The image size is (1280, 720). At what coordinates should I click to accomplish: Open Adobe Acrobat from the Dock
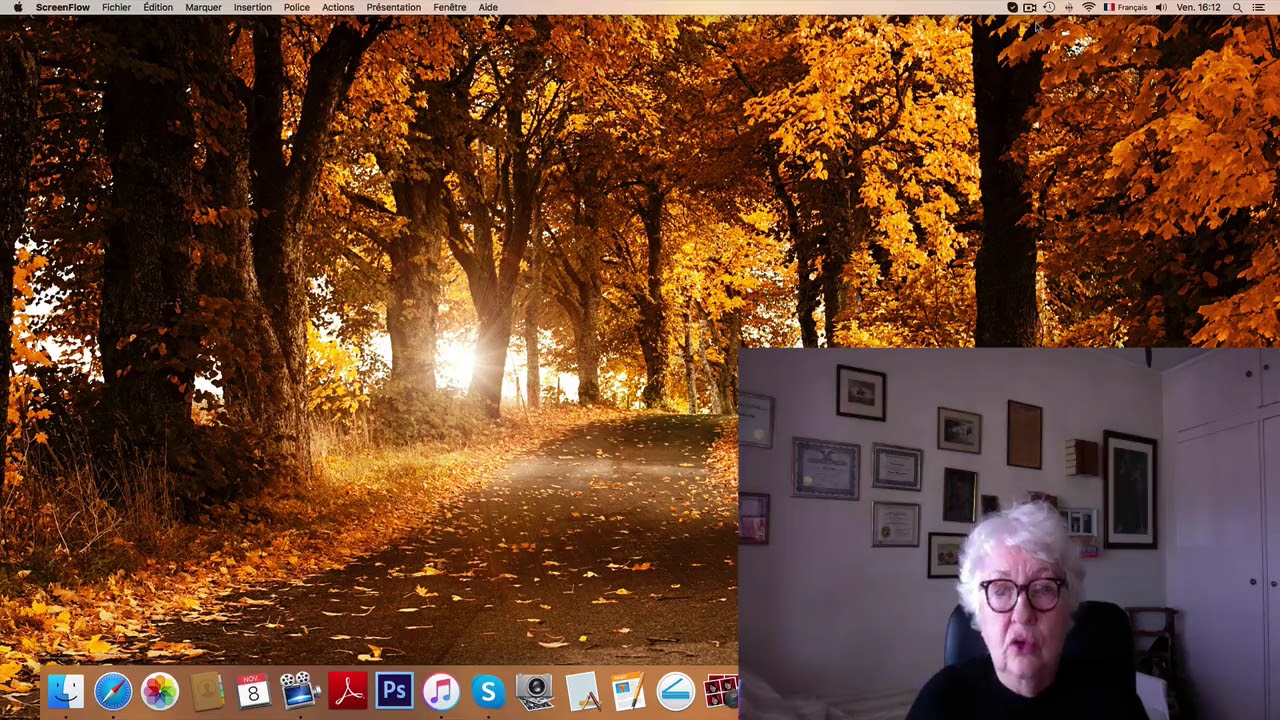[x=348, y=691]
